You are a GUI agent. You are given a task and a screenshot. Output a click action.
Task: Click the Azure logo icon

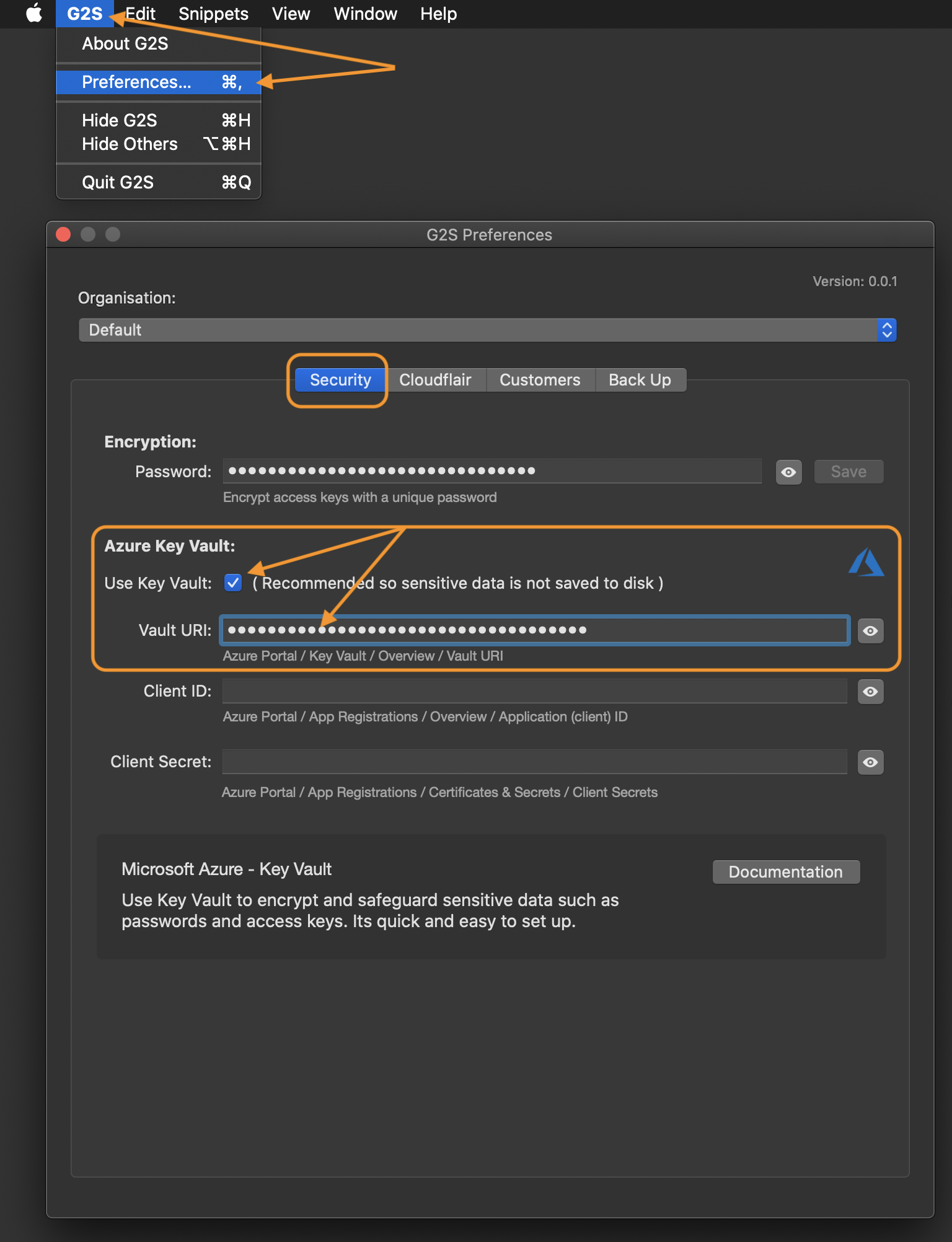click(x=866, y=563)
